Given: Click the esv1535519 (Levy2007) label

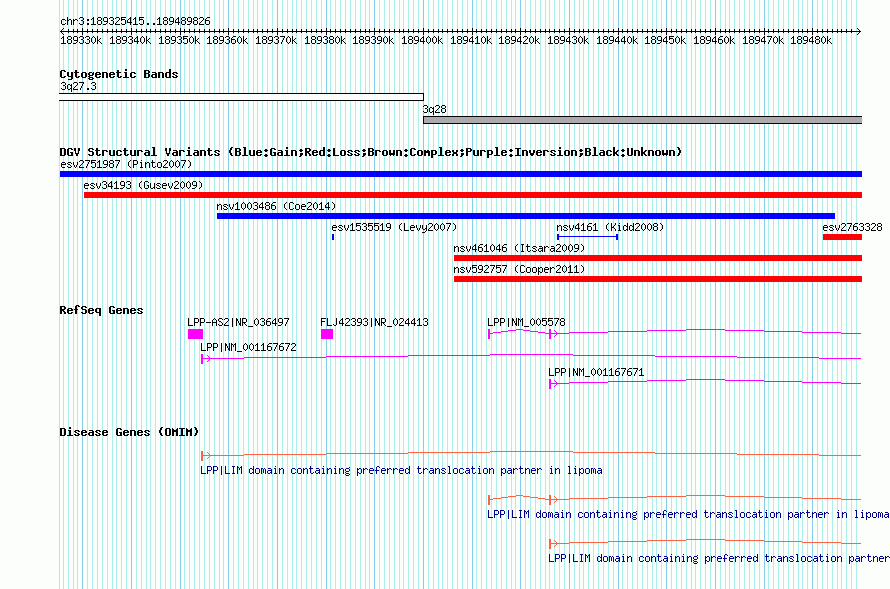Looking at the screenshot, I should pyautogui.click(x=394, y=227).
